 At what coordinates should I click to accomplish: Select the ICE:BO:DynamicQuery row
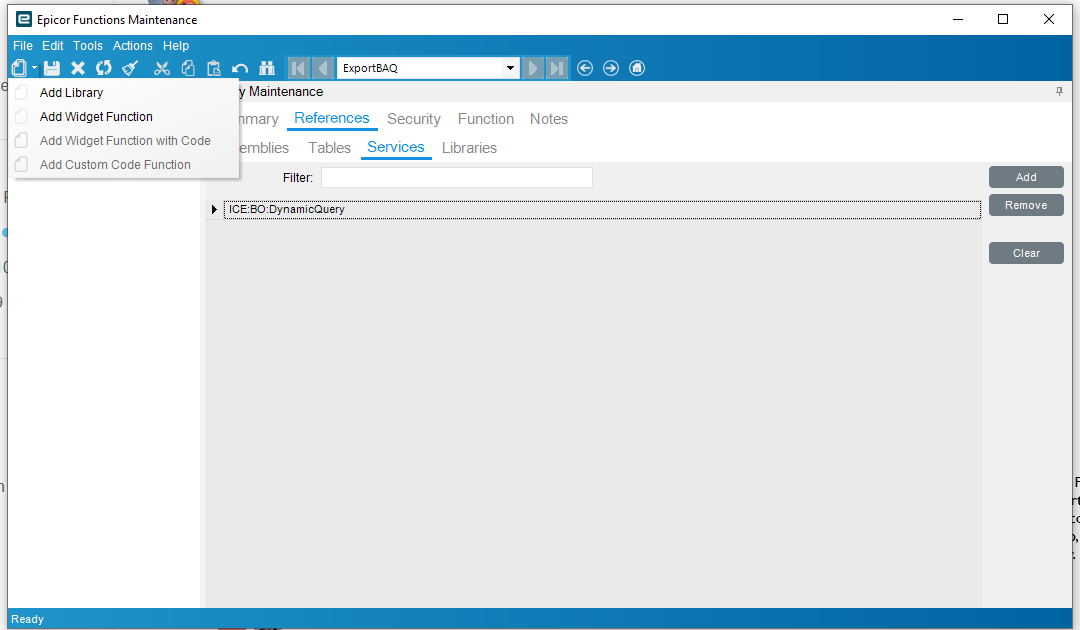[602, 209]
